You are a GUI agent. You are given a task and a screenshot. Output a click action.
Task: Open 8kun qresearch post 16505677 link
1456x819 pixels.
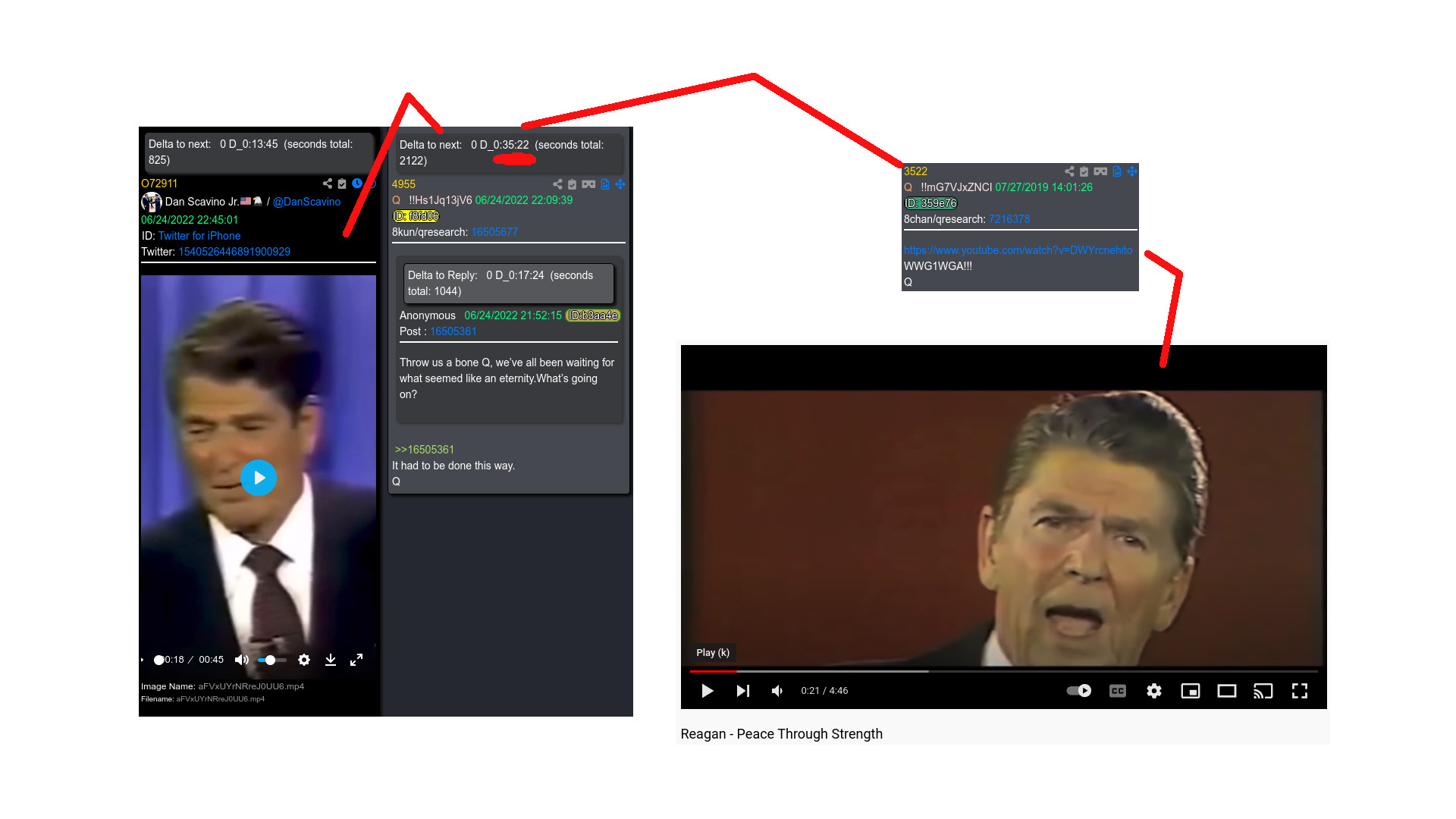click(494, 232)
